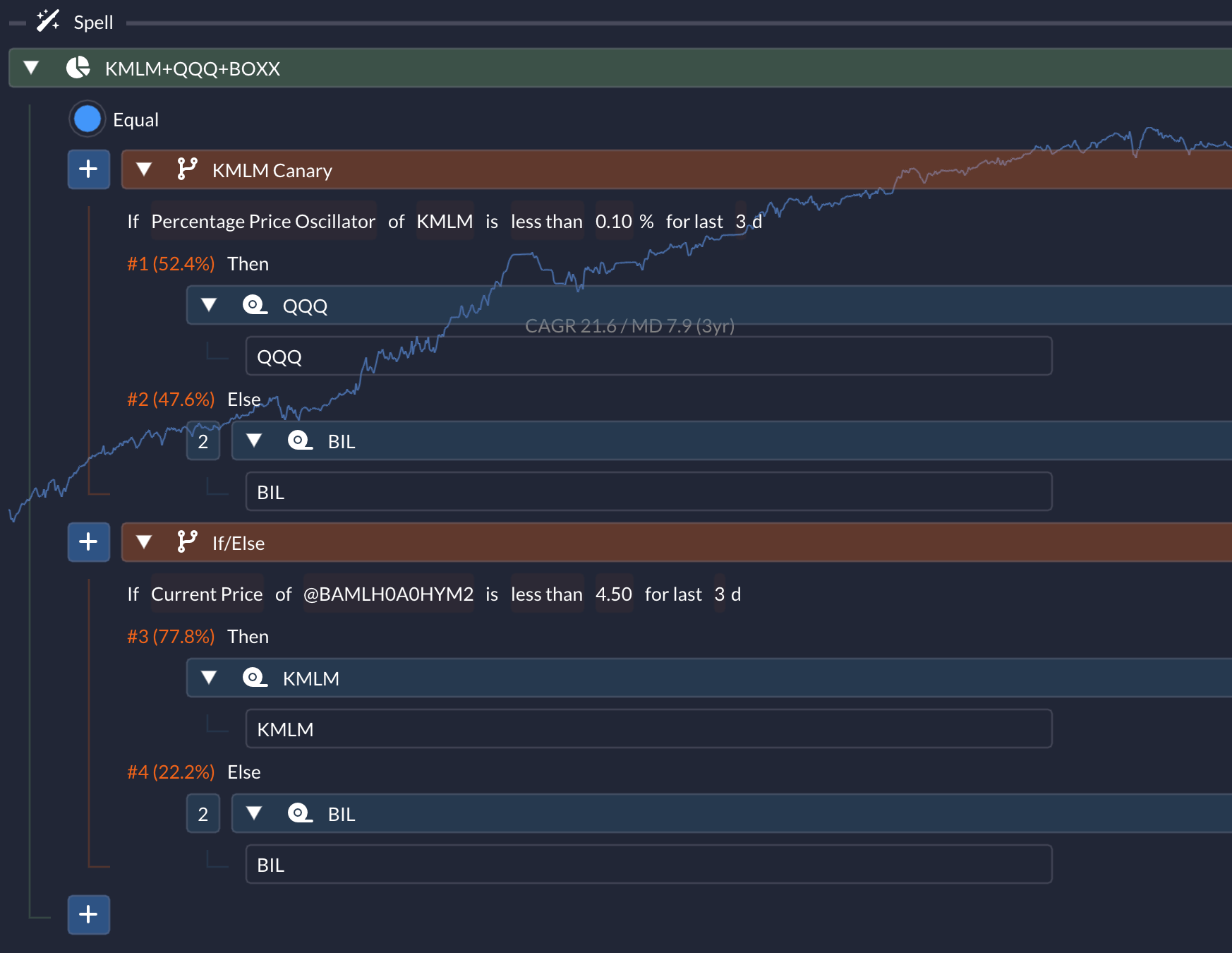Click asset icon on BIL under KMLM Canary
Image resolution: width=1232 pixels, height=953 pixels.
pyautogui.click(x=300, y=440)
